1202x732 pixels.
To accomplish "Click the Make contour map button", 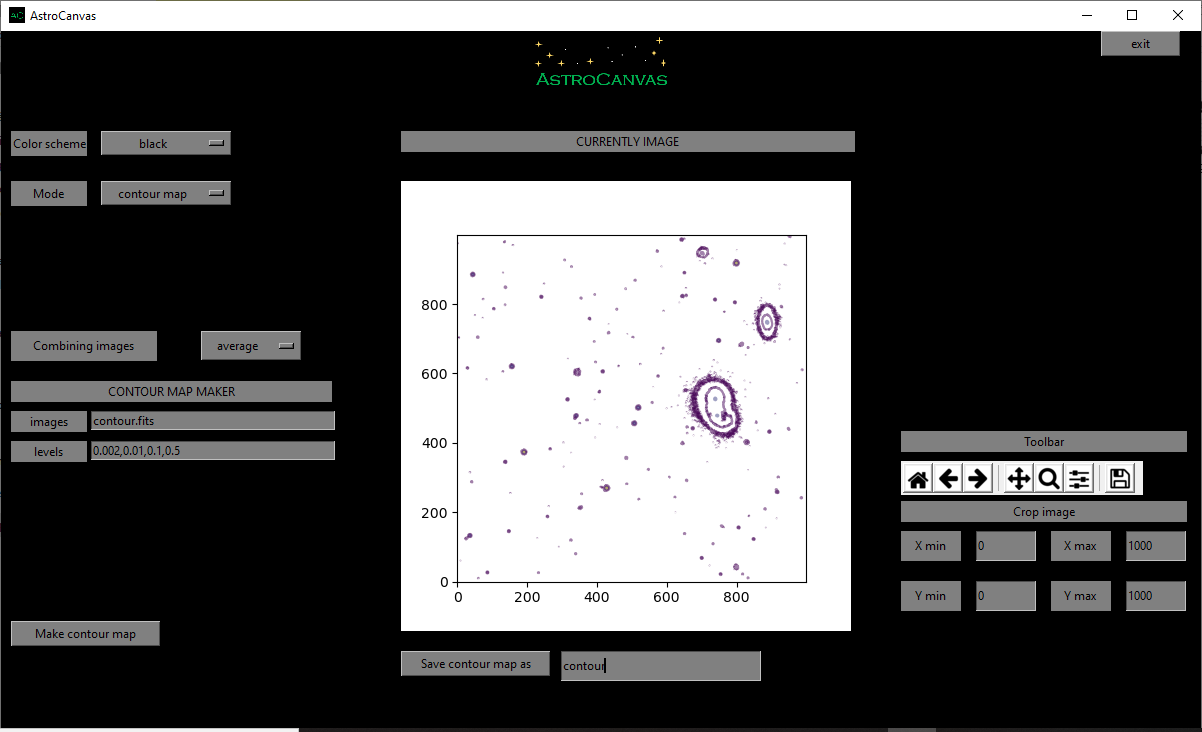I will [x=85, y=633].
